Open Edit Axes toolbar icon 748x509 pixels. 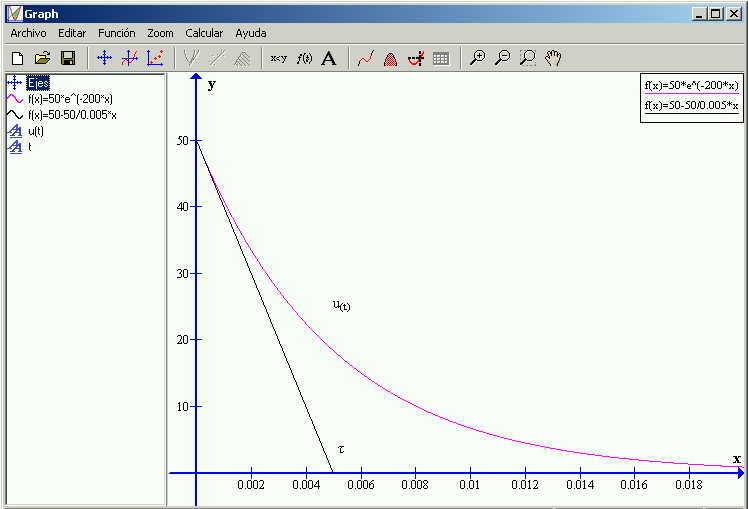click(x=104, y=58)
